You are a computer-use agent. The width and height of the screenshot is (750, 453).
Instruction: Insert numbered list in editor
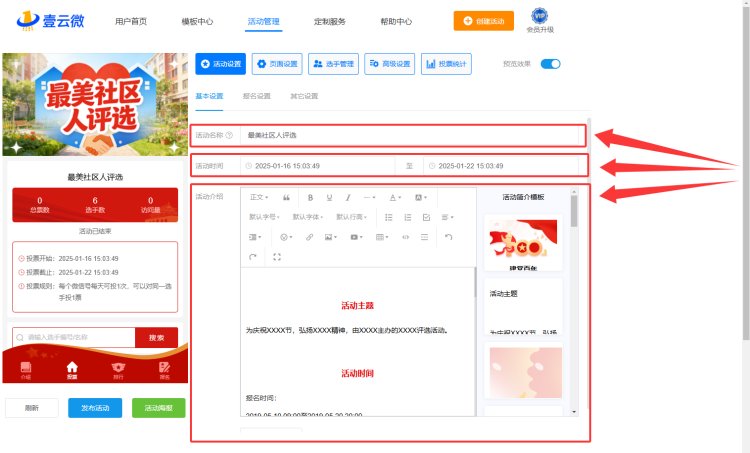pos(408,217)
